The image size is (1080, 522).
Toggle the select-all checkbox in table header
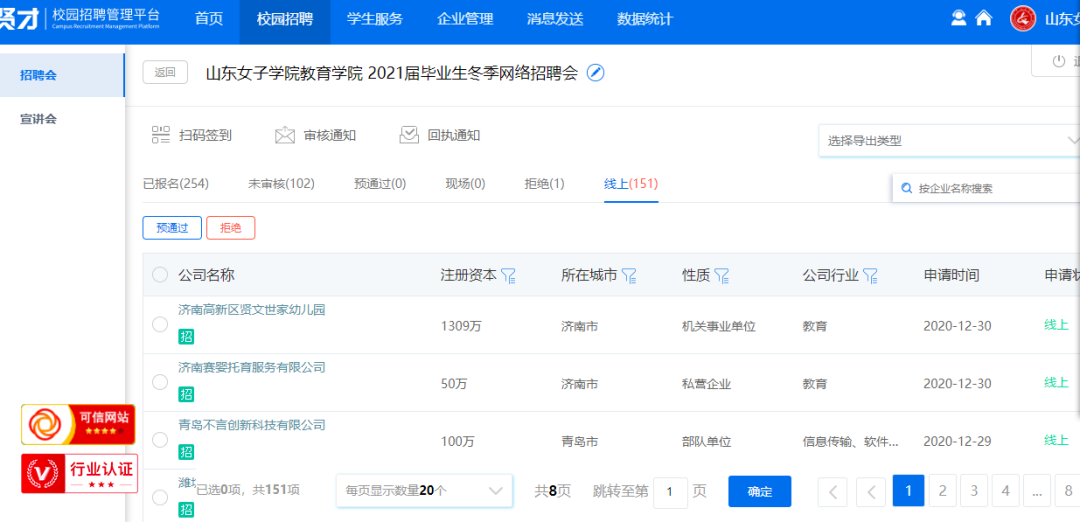pos(160,275)
